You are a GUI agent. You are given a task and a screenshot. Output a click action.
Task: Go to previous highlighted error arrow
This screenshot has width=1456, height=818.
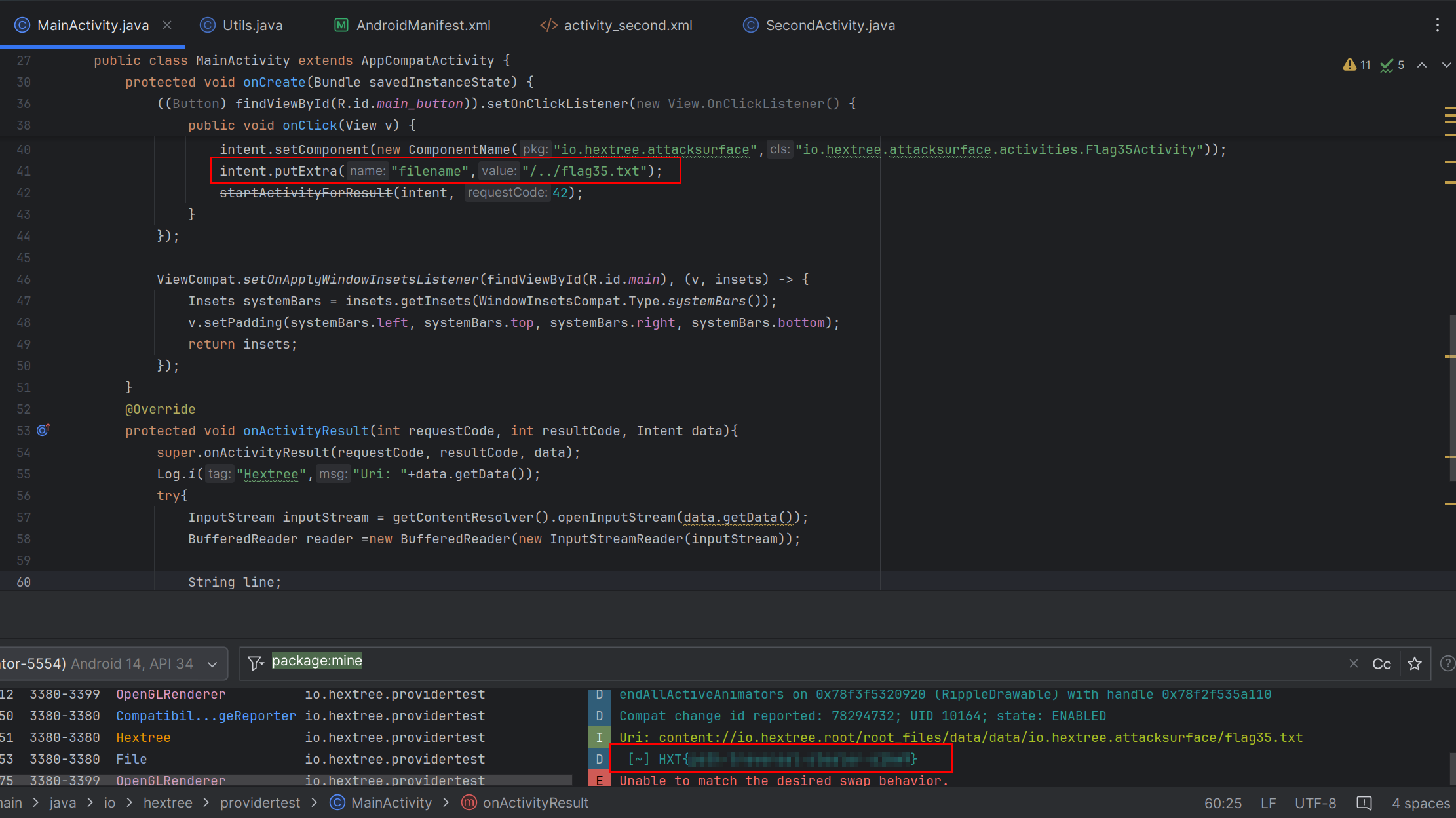pyautogui.click(x=1422, y=64)
